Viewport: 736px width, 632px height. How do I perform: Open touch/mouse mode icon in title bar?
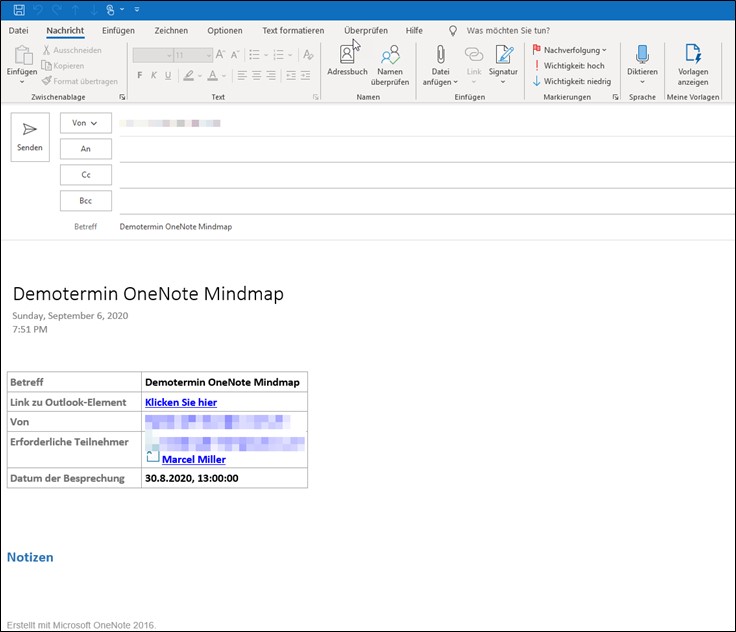[111, 9]
